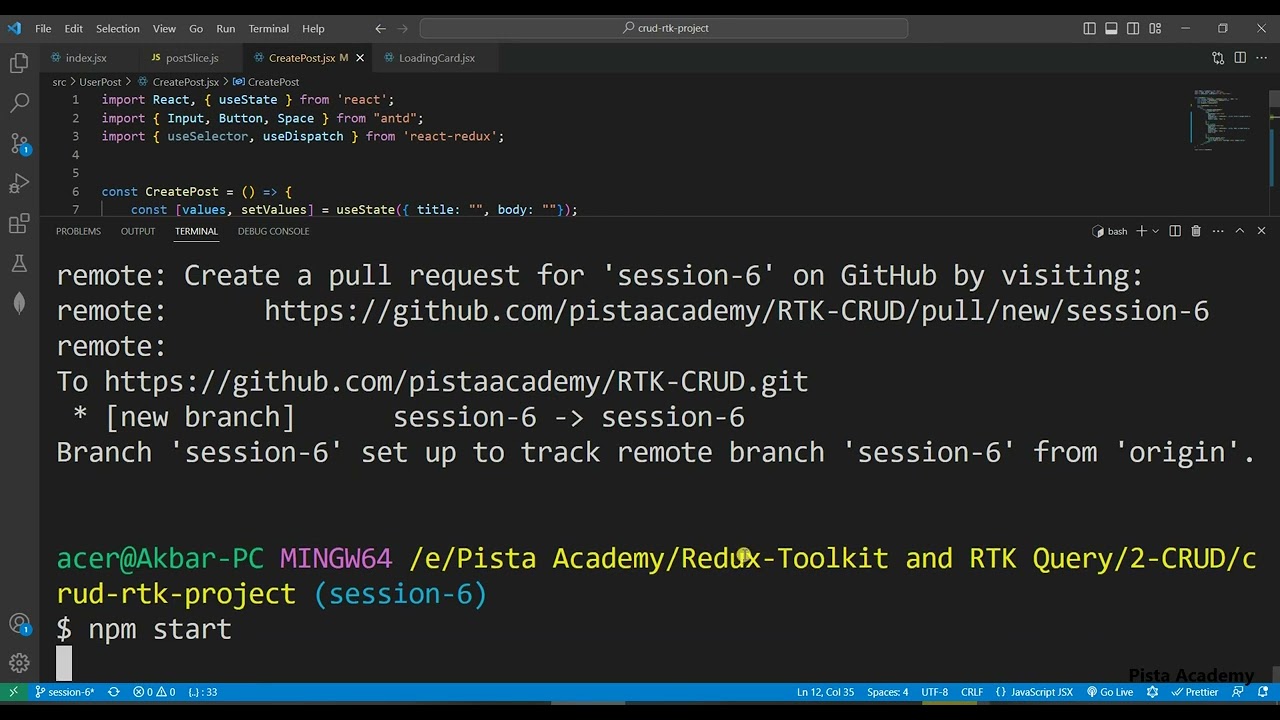Screen dimensions: 1280x720
Task: Open terminal panel views ellipsis menu
Action: click(1218, 231)
